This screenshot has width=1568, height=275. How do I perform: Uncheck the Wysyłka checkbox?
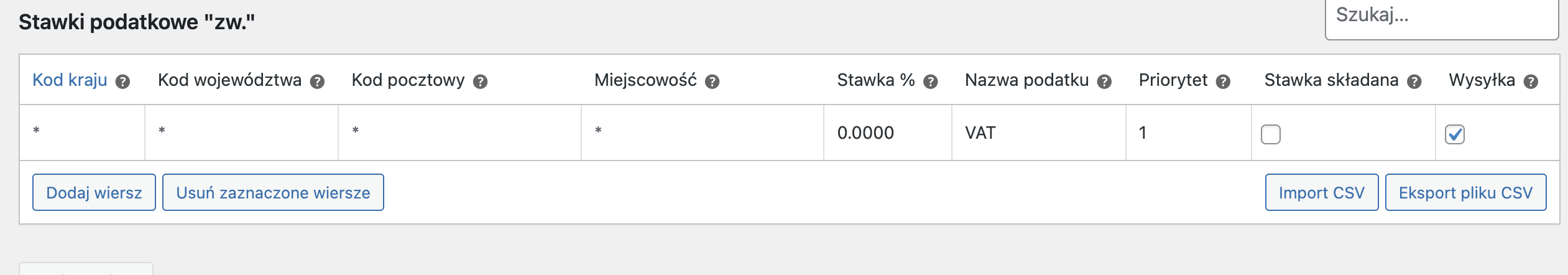point(1455,134)
